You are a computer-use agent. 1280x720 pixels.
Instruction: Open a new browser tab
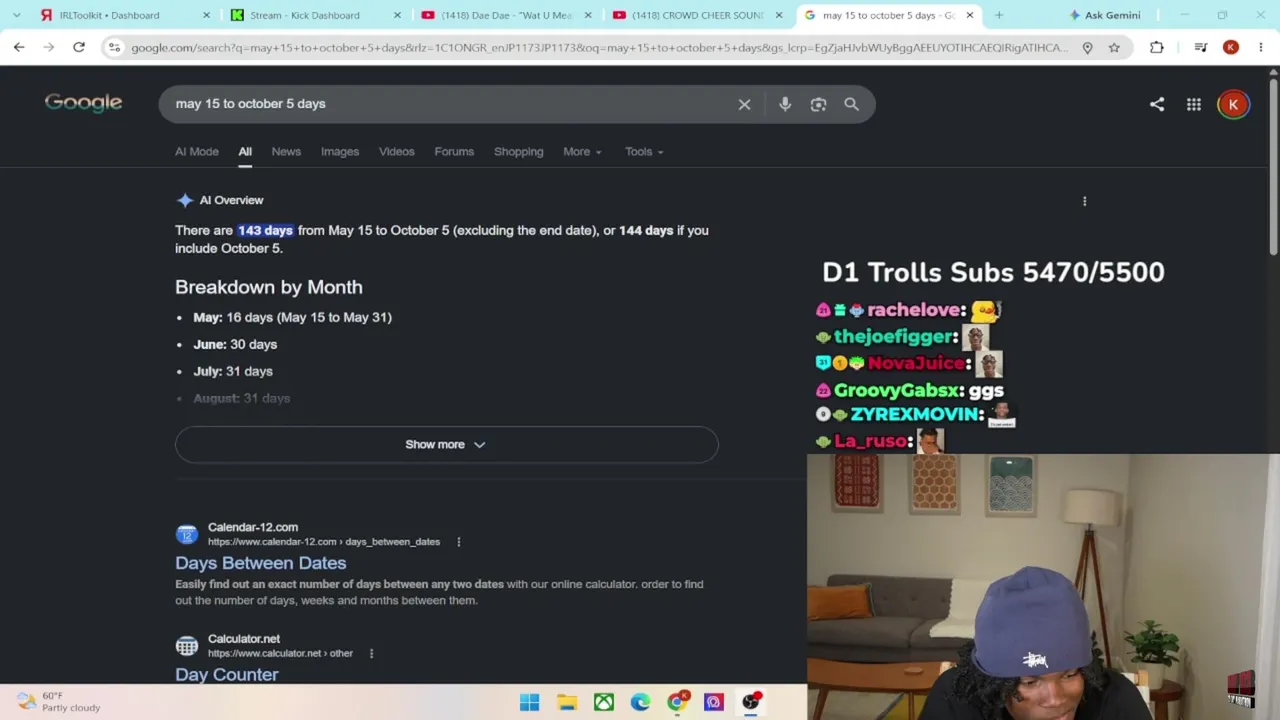[999, 15]
